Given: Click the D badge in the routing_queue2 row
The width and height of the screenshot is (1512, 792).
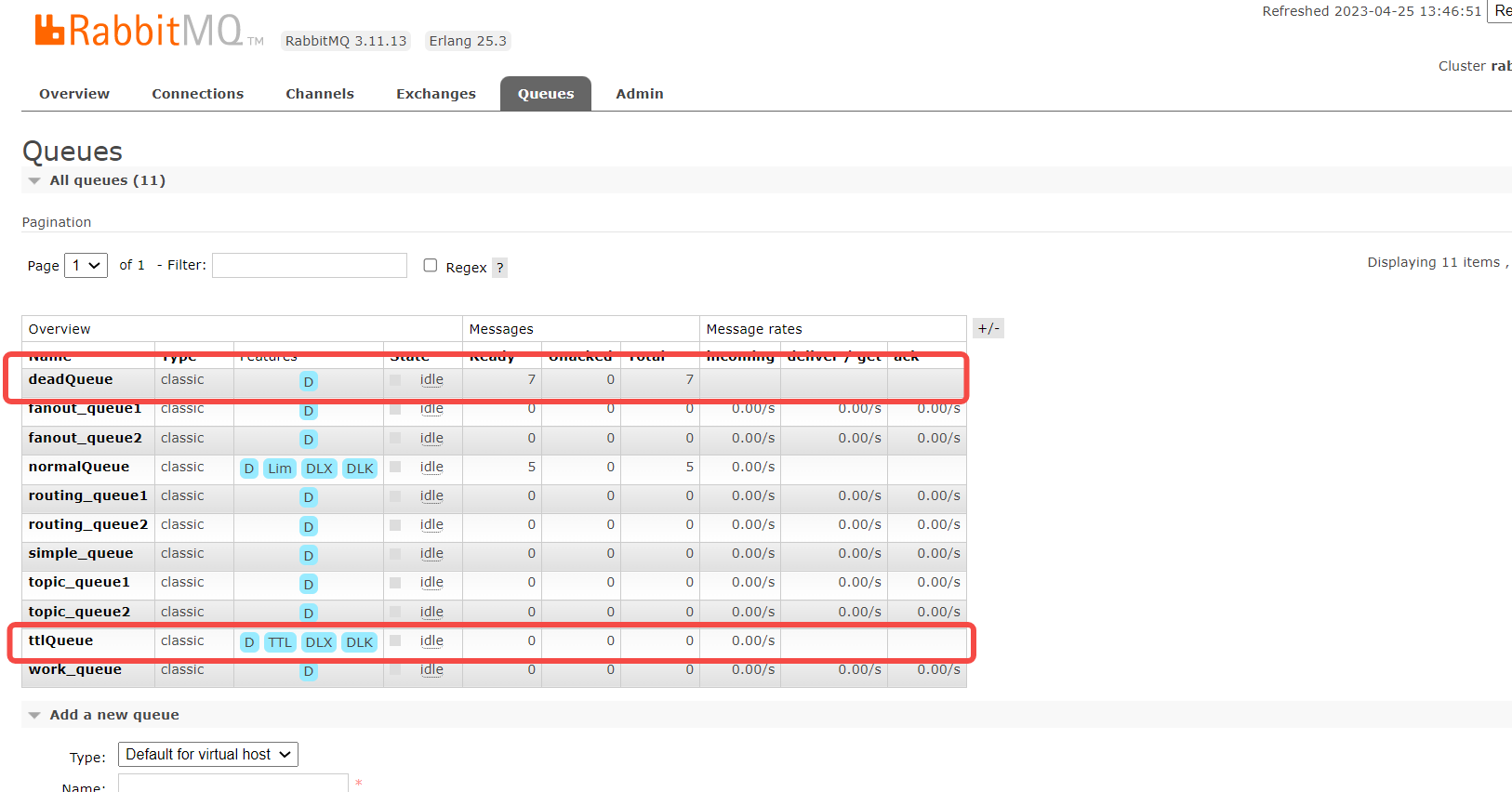Looking at the screenshot, I should [309, 526].
